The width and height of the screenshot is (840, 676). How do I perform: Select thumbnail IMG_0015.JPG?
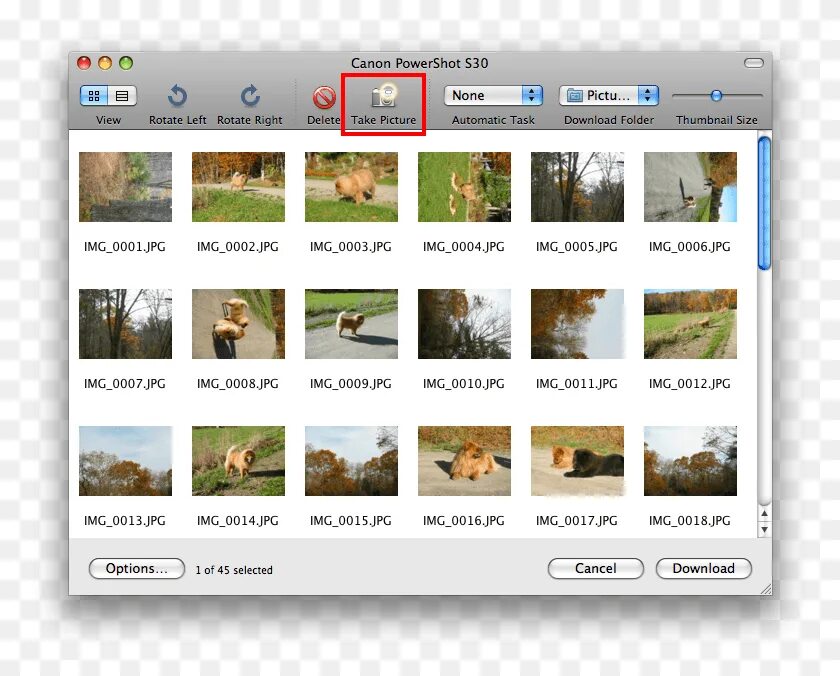tap(351, 461)
